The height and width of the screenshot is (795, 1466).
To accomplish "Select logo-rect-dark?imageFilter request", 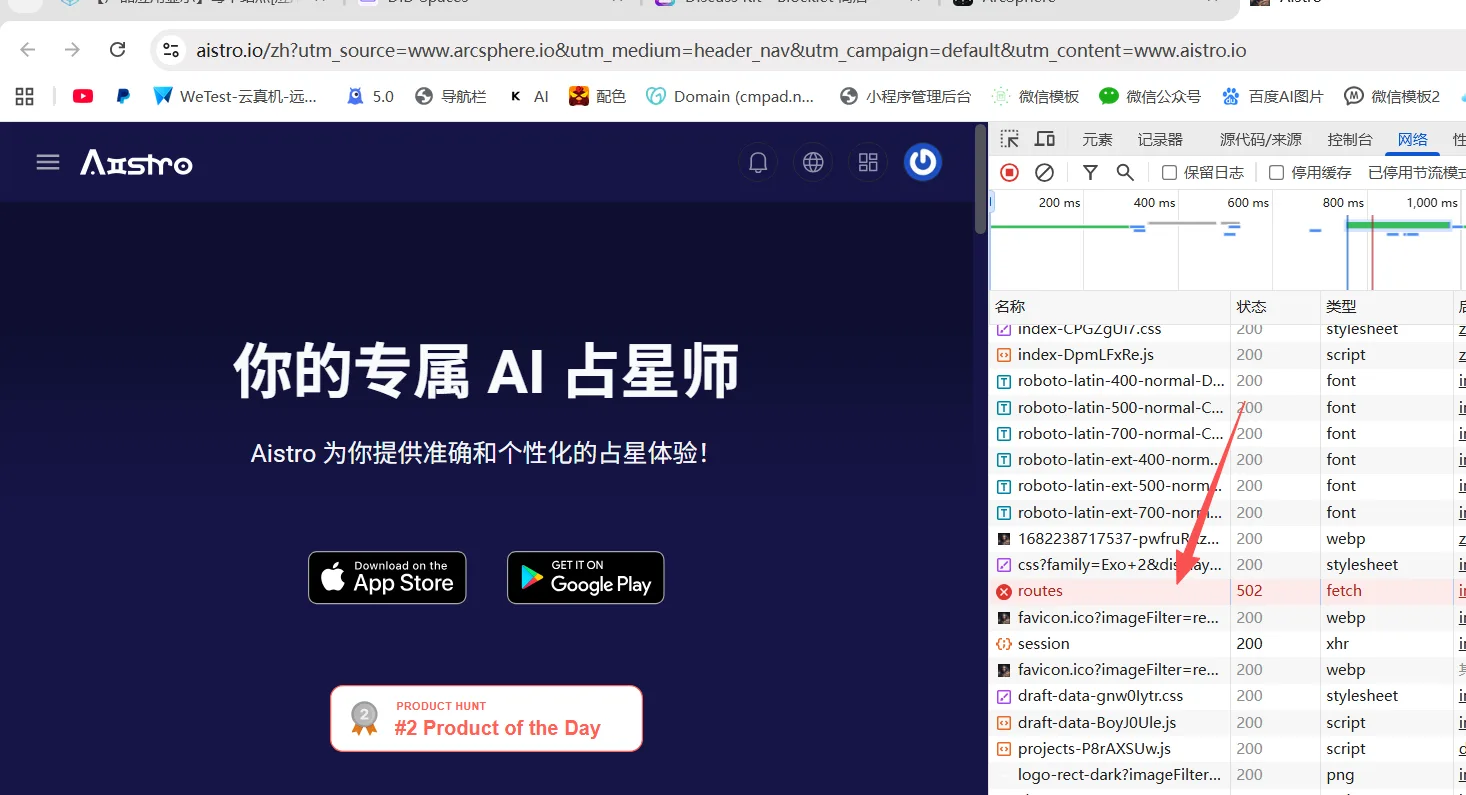I will coord(1228,774).
